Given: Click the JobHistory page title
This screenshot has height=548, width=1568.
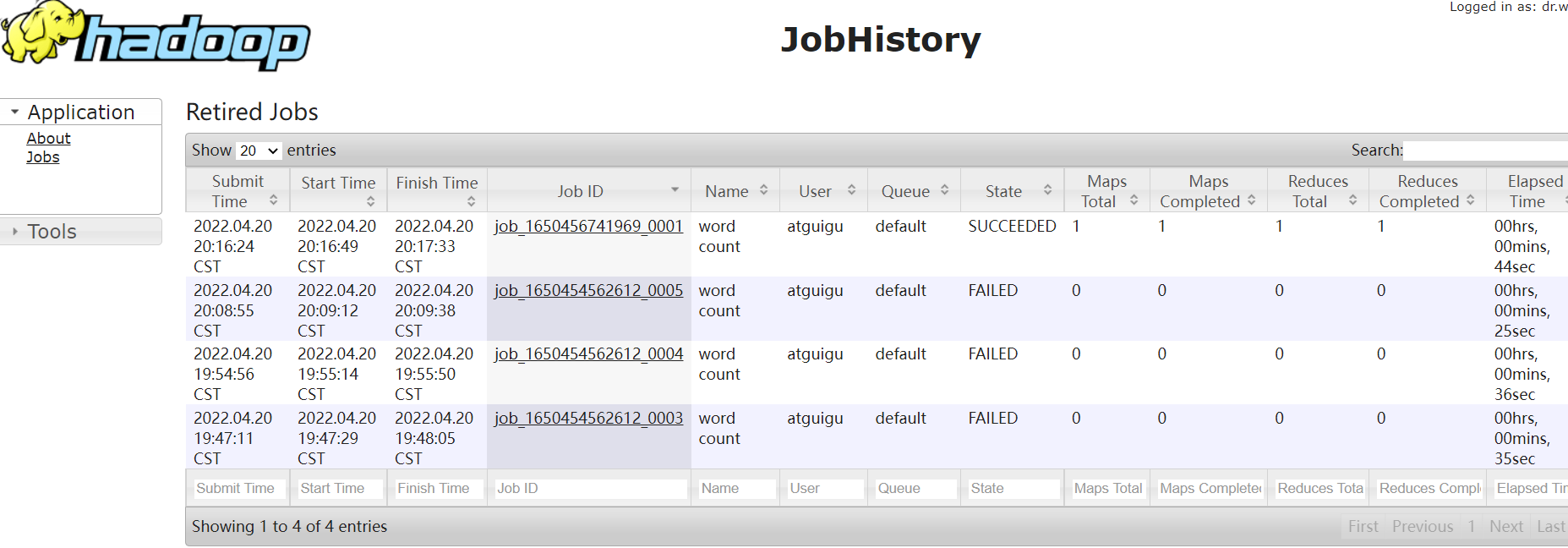Looking at the screenshot, I should 881,40.
